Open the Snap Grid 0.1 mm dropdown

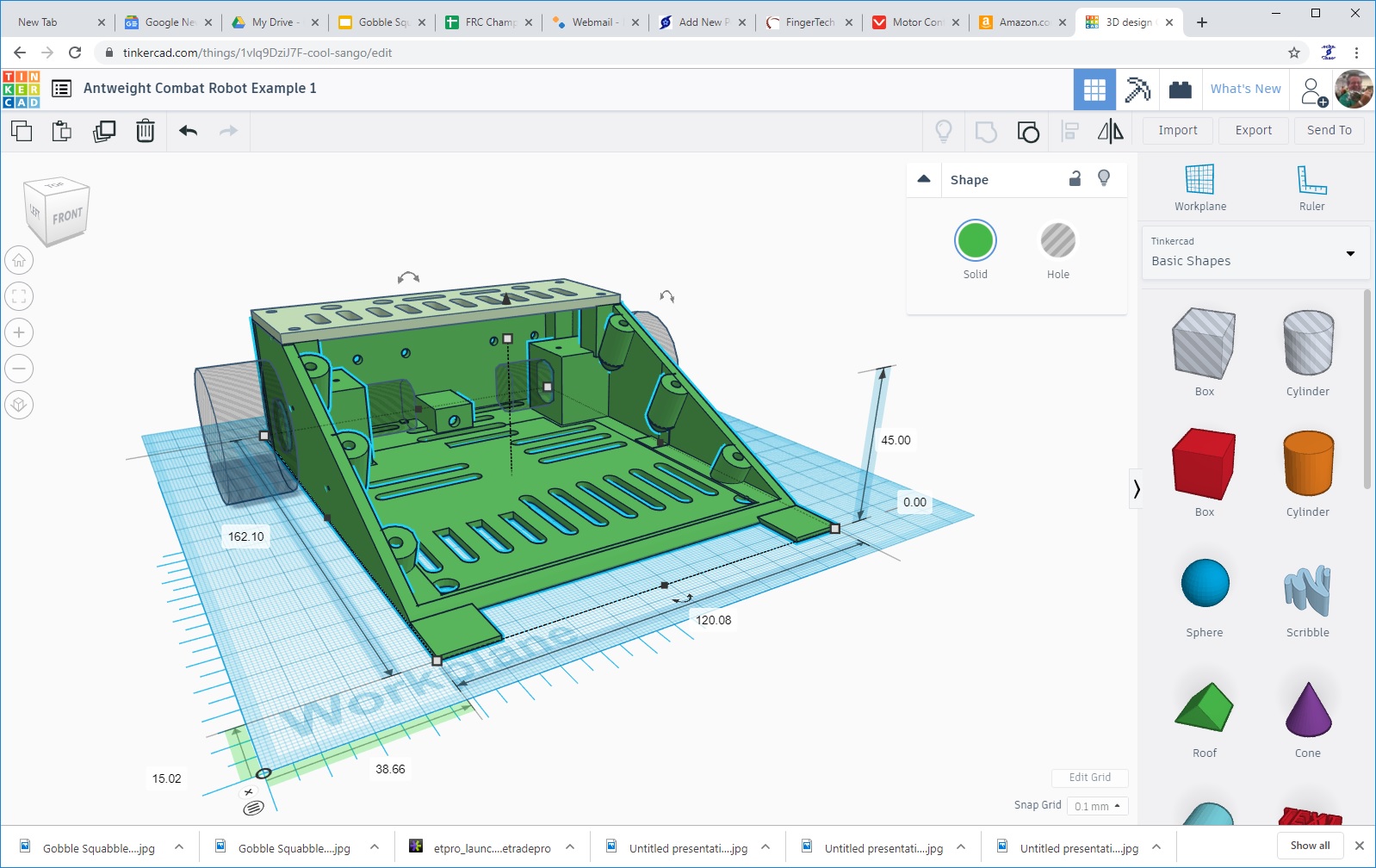[1097, 806]
